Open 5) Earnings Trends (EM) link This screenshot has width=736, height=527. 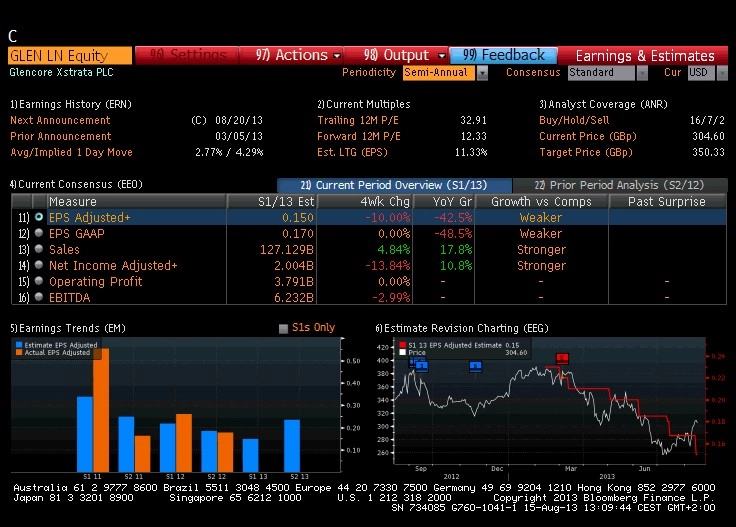tap(68, 328)
